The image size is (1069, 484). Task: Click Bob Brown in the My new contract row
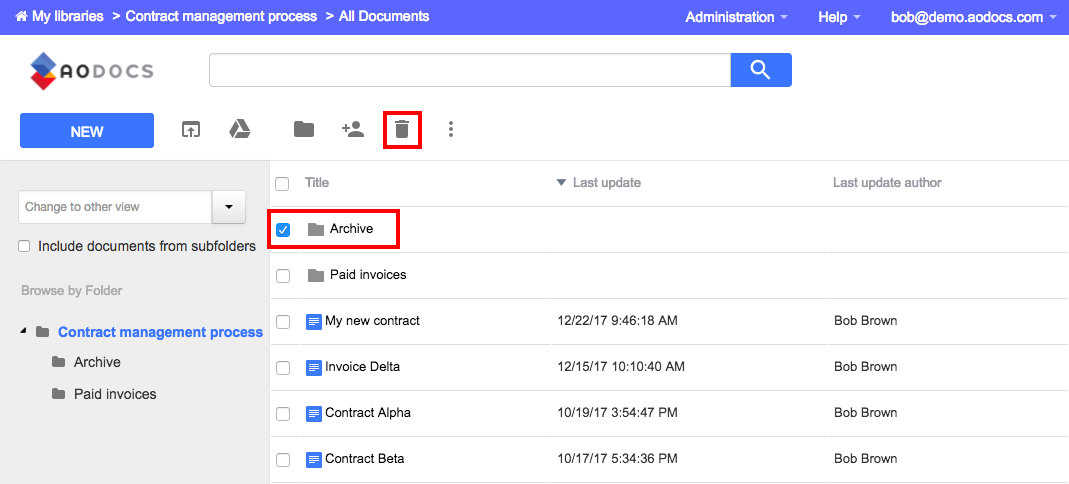(865, 320)
